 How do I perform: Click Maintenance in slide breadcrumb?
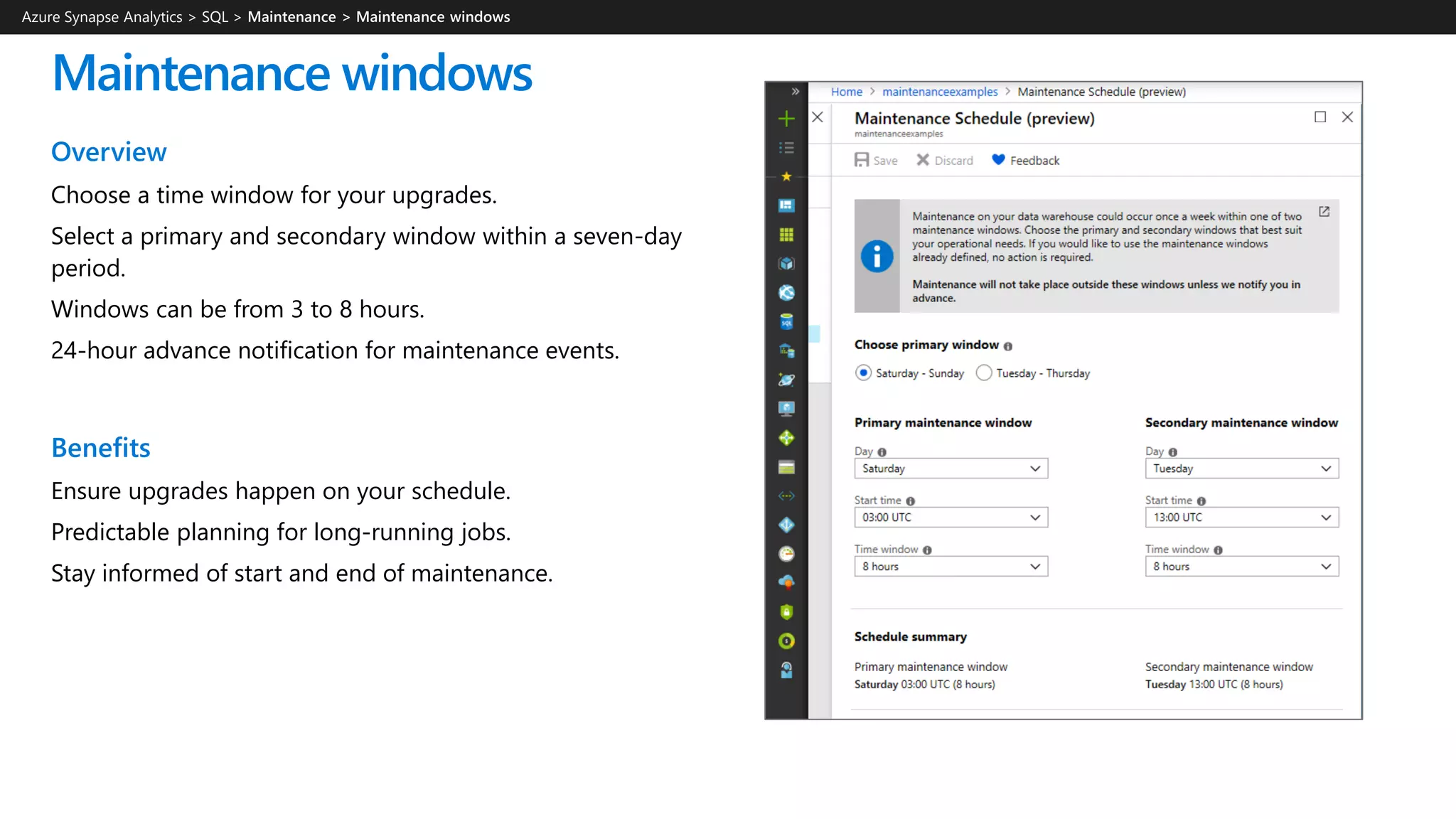(x=291, y=17)
